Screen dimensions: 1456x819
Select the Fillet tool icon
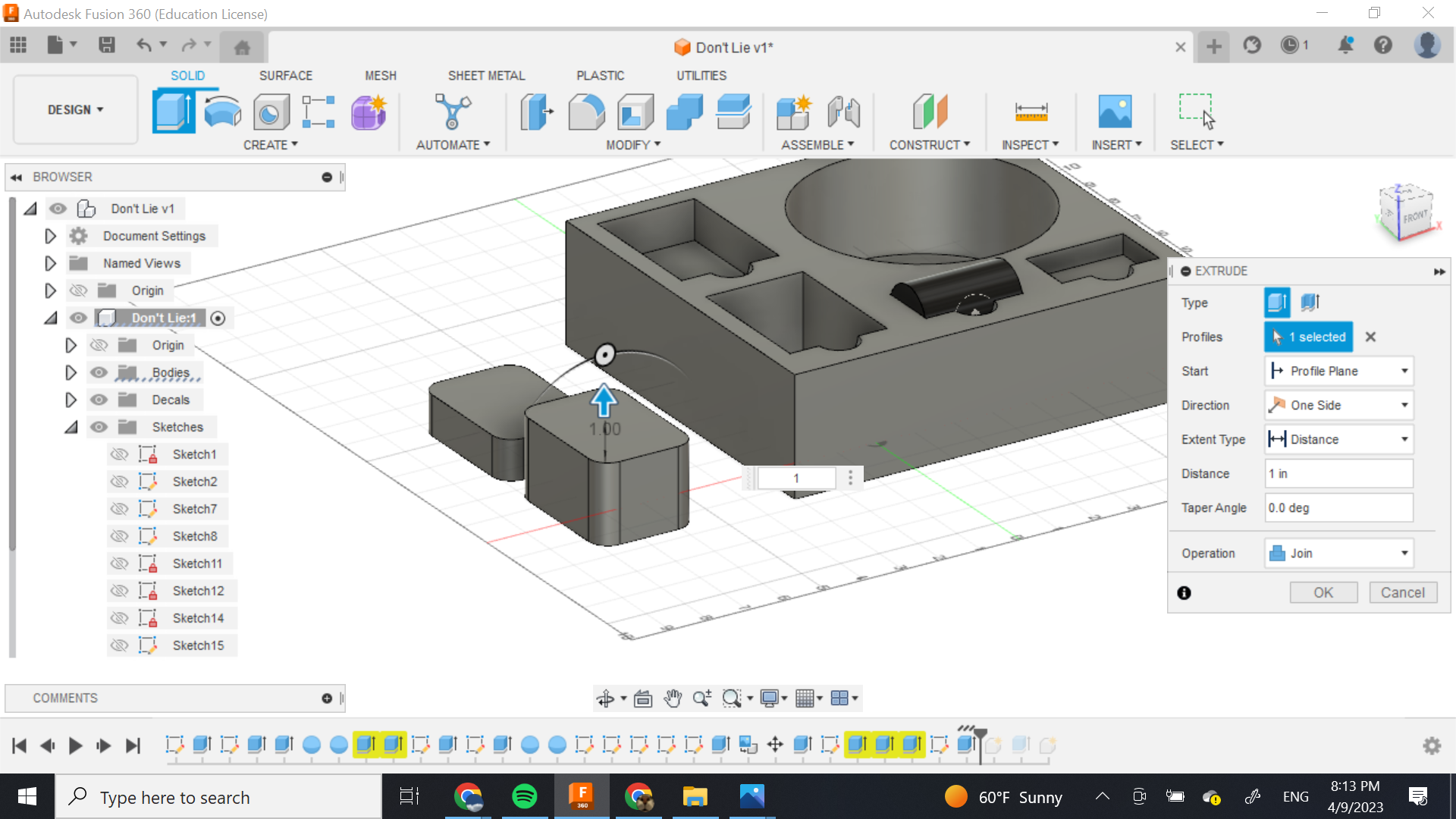pyautogui.click(x=586, y=112)
